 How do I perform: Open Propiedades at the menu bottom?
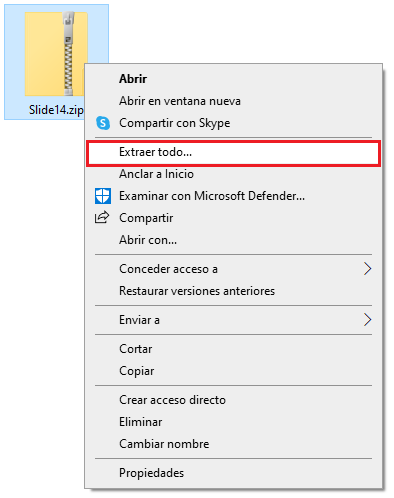pyautogui.click(x=233, y=473)
